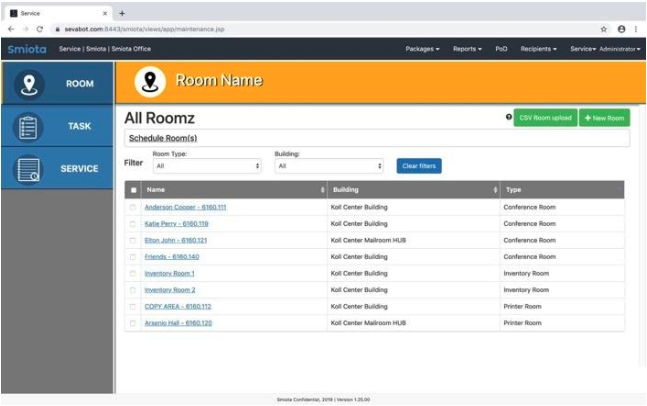
Task: Open the Anderson Cooper - 6160.111 room link
Action: [185, 207]
